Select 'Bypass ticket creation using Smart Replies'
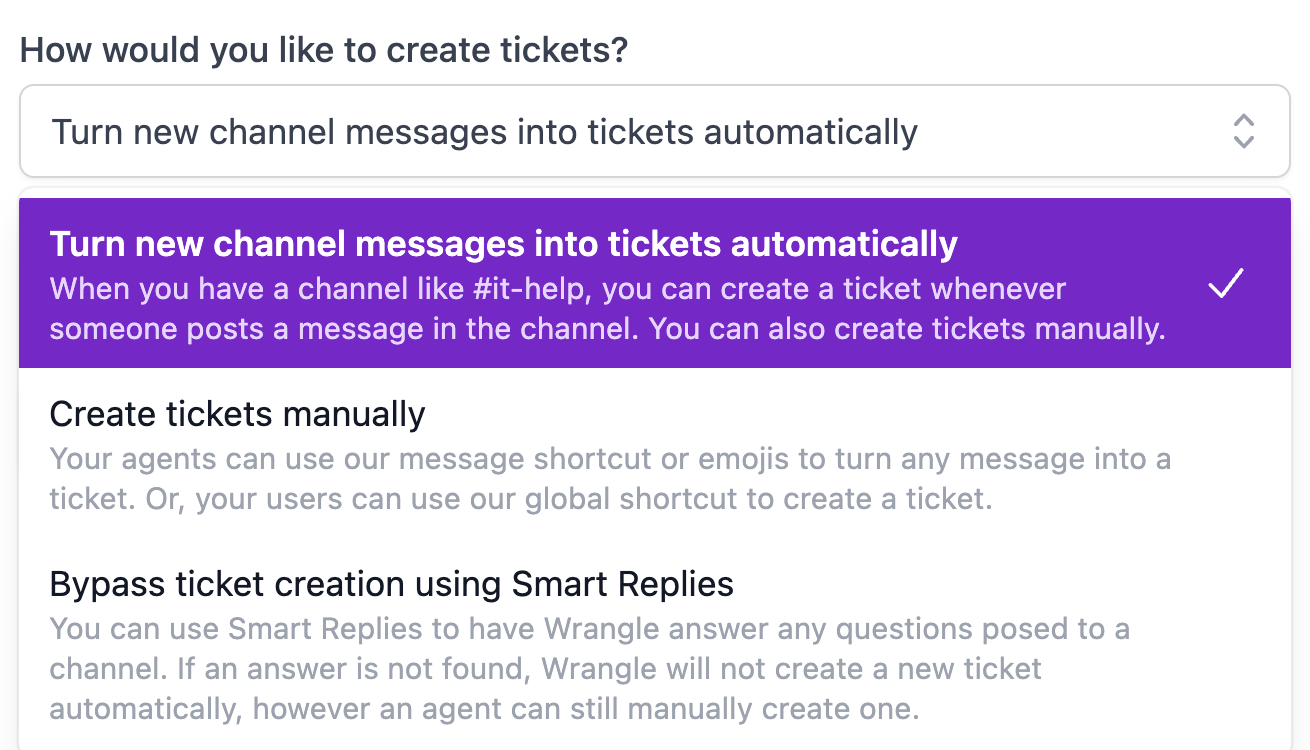The width and height of the screenshot is (1310, 750). [x=391, y=585]
